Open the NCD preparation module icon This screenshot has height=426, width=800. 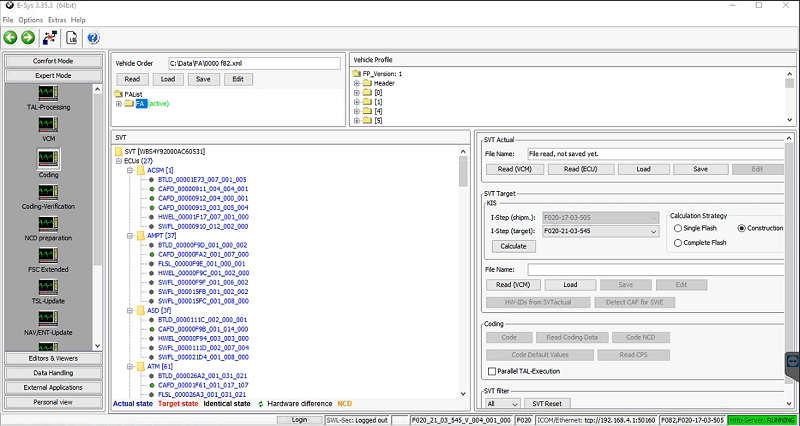48,223
